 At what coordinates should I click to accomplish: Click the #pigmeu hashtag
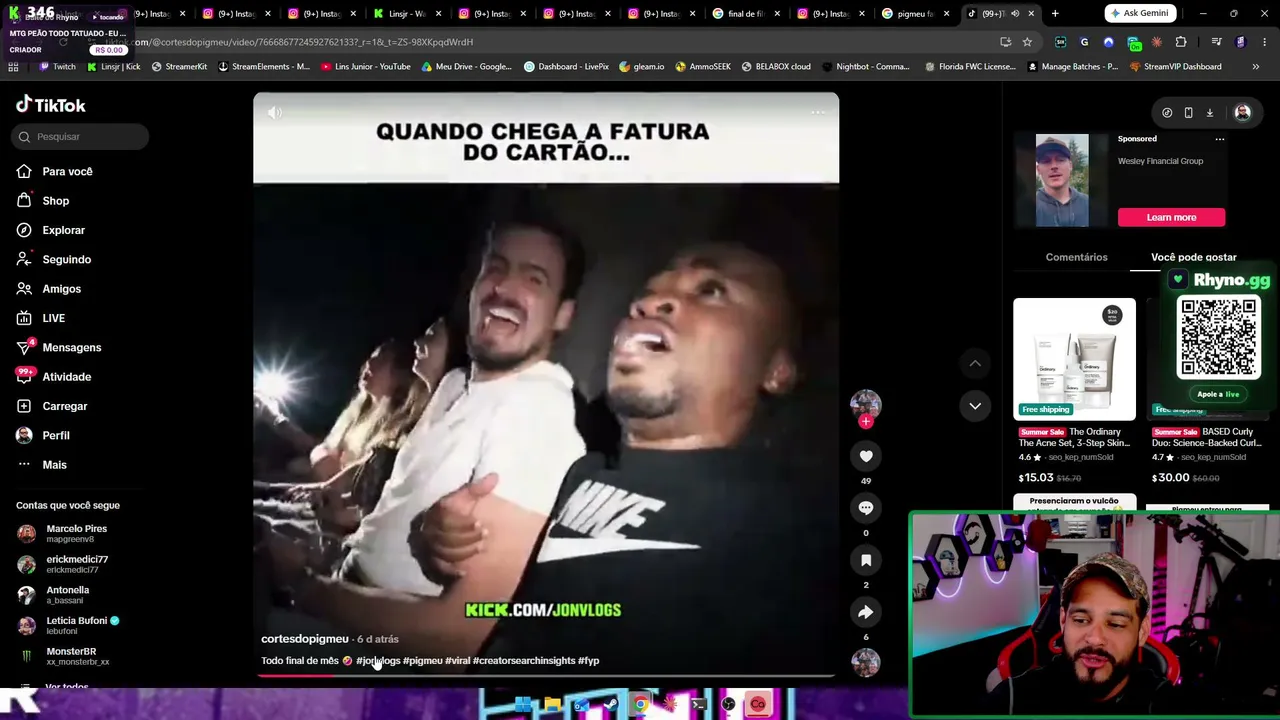422,661
